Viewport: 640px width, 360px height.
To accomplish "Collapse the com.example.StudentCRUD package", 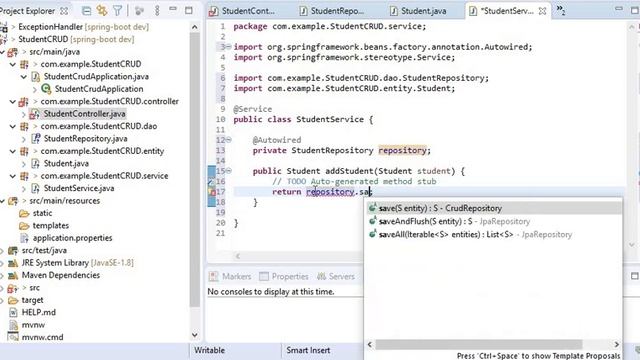I will (13, 64).
